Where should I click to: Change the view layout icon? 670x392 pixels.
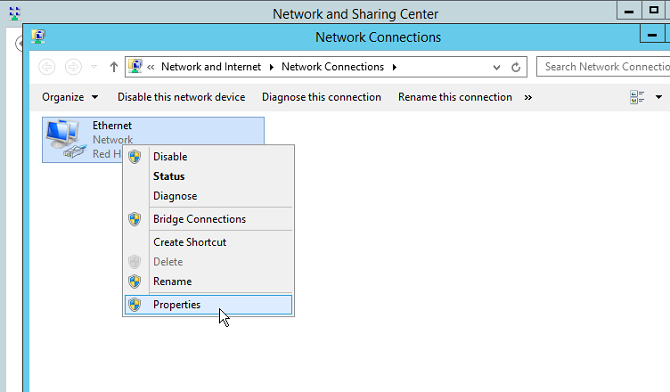pos(637,97)
